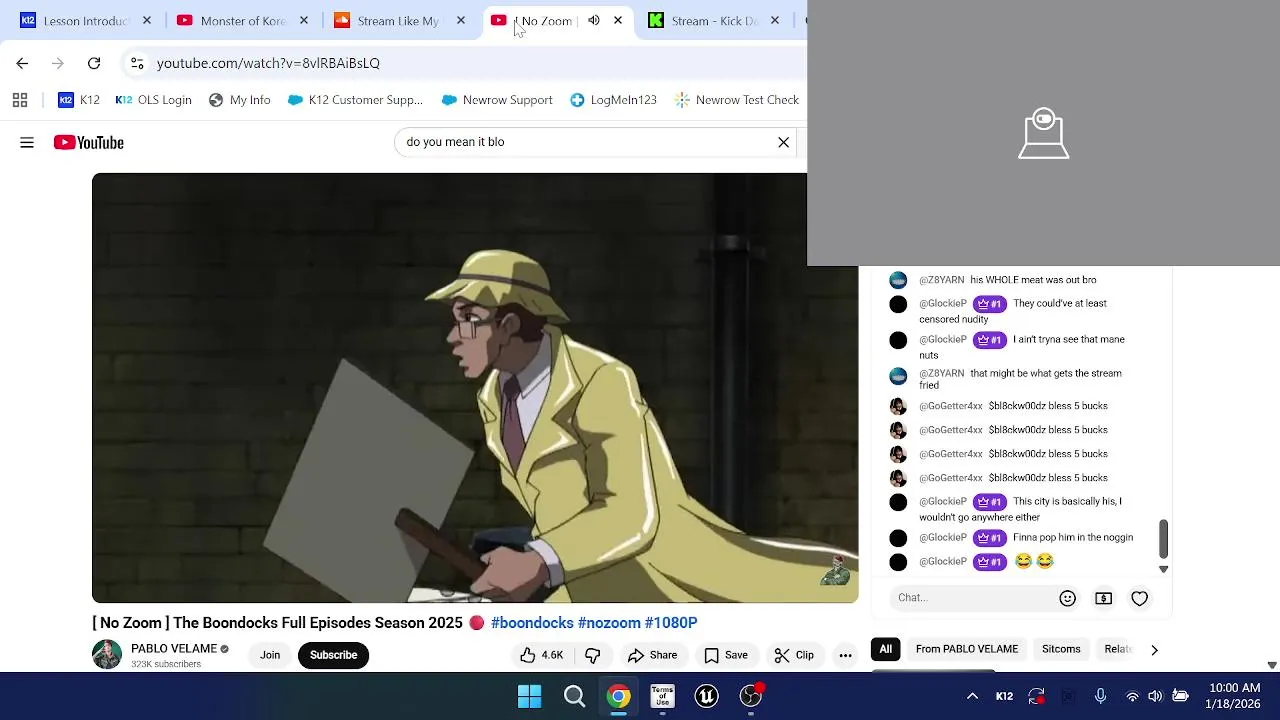This screenshot has width=1280, height=720.
Task: Open the Chrome apps grid in bookmarks bar
Action: (x=20, y=100)
